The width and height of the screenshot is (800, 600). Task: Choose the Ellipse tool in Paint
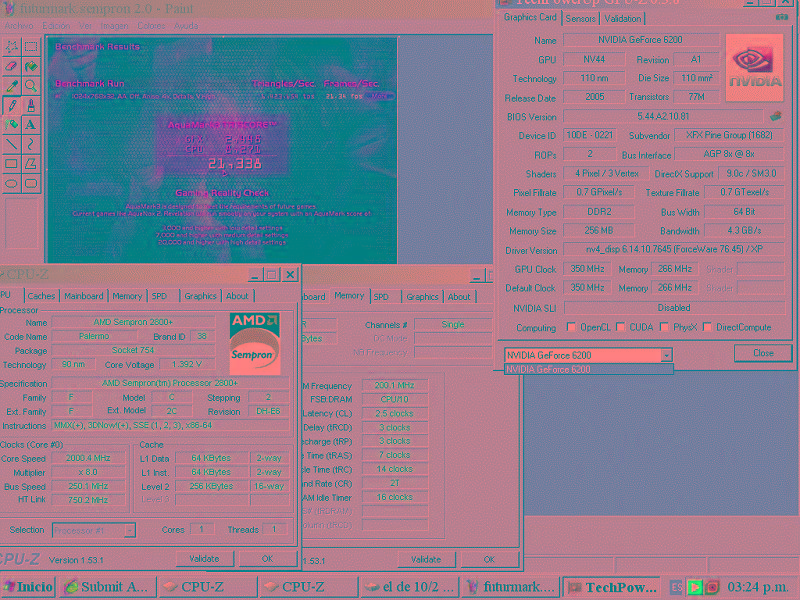pos(12,183)
